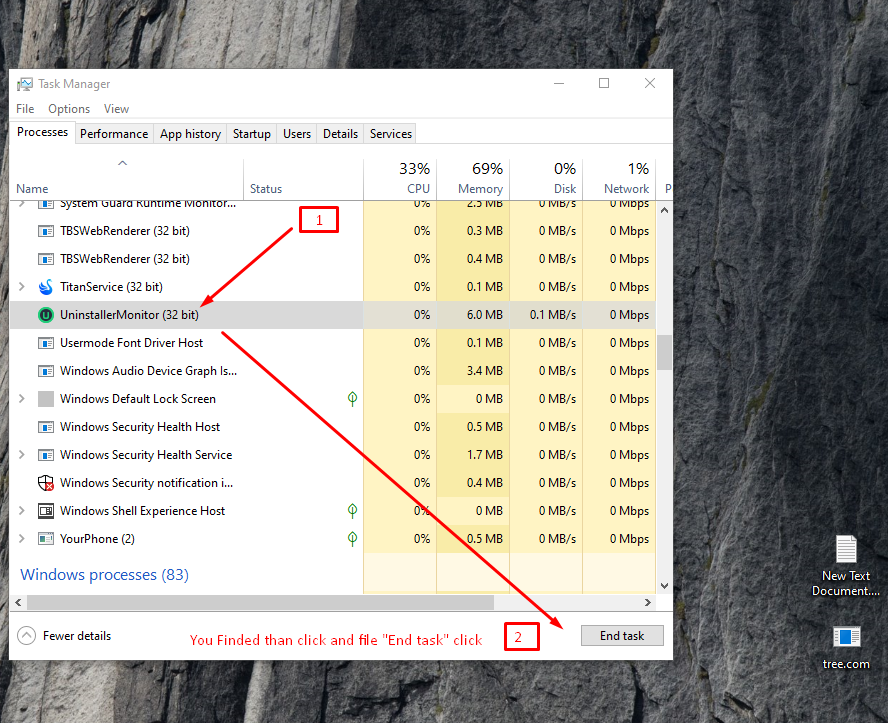Switch to the Users tab

[x=297, y=134]
